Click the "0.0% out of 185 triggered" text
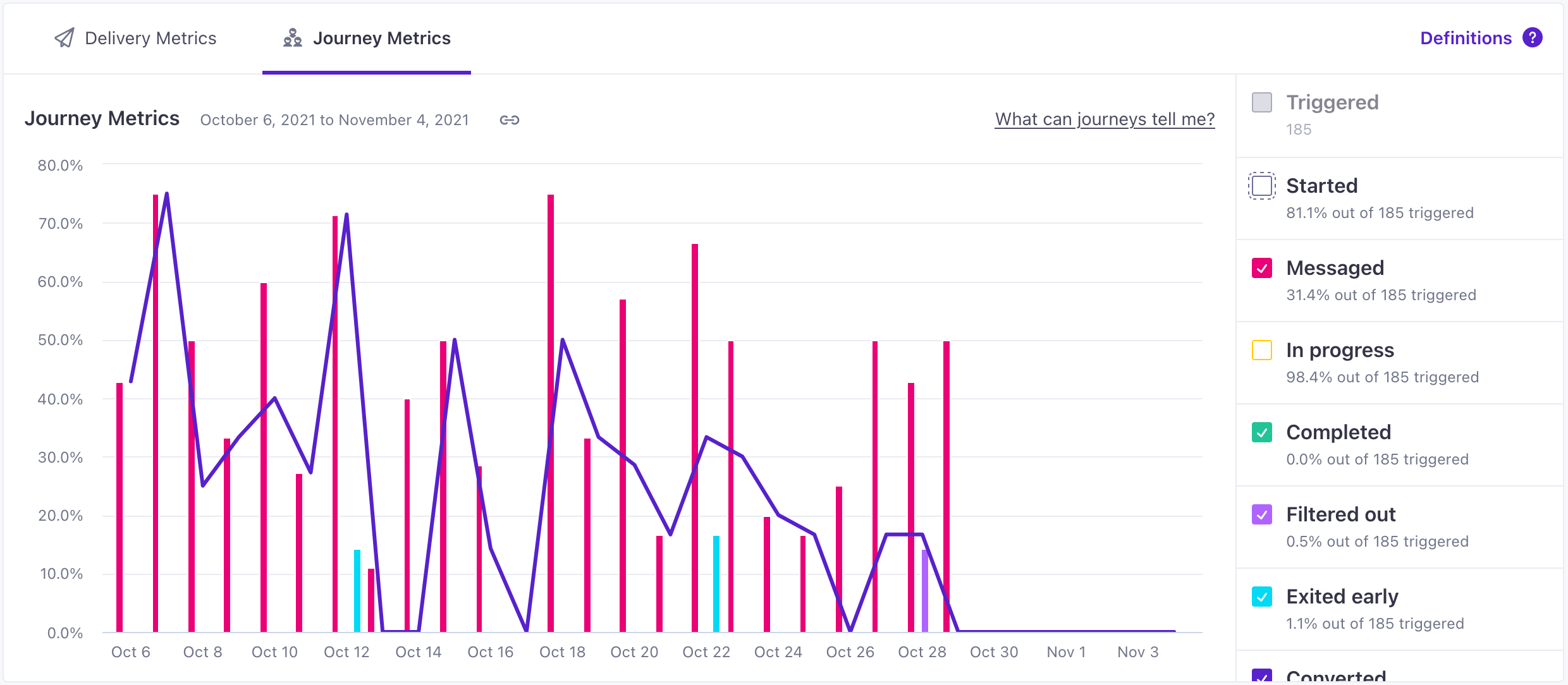 click(x=1377, y=459)
